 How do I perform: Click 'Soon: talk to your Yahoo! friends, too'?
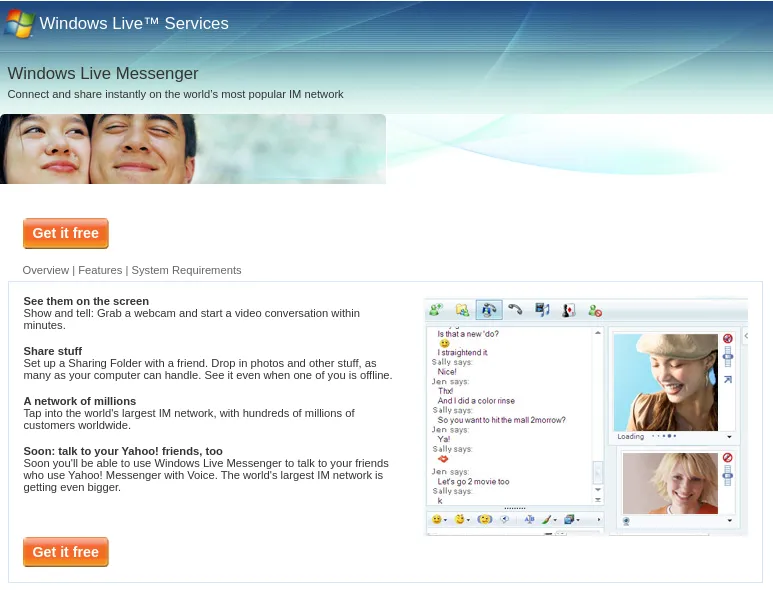point(123,451)
